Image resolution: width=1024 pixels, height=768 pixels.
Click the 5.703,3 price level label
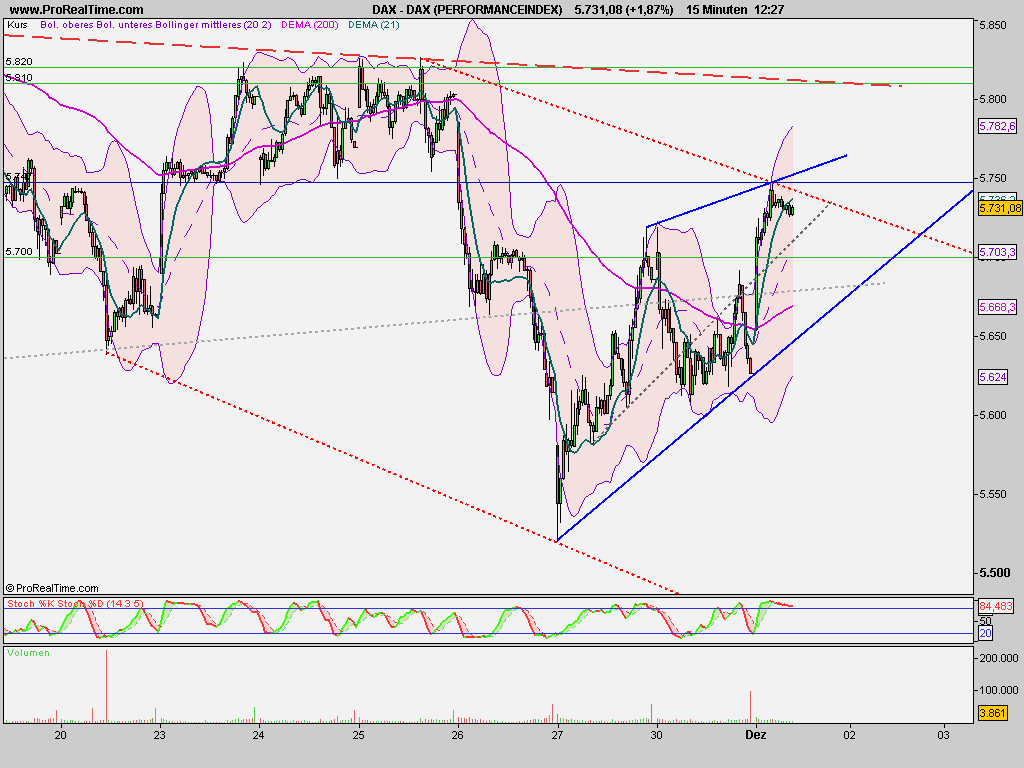[x=997, y=252]
